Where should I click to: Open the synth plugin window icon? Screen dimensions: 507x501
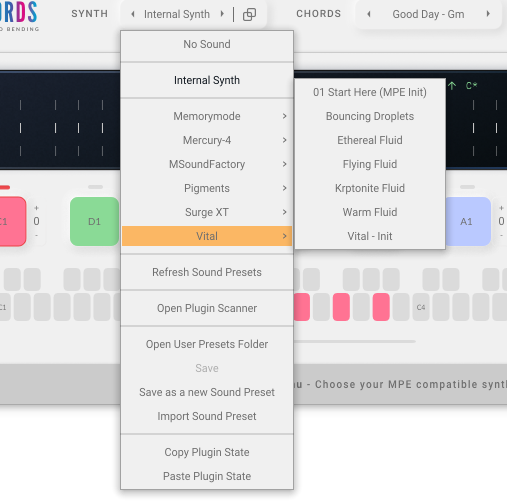[249, 14]
